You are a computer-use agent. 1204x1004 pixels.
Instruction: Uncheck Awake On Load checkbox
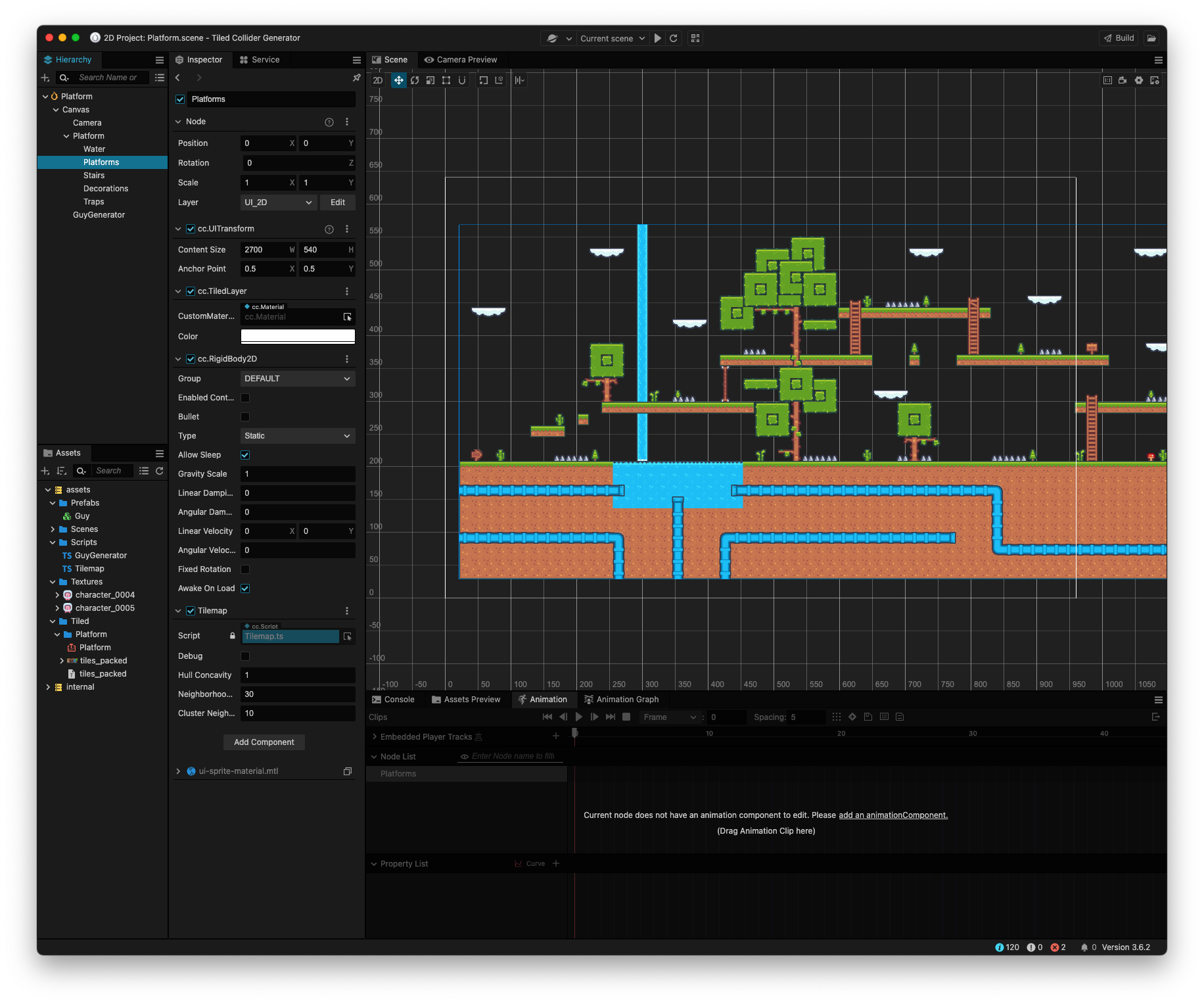(x=245, y=588)
